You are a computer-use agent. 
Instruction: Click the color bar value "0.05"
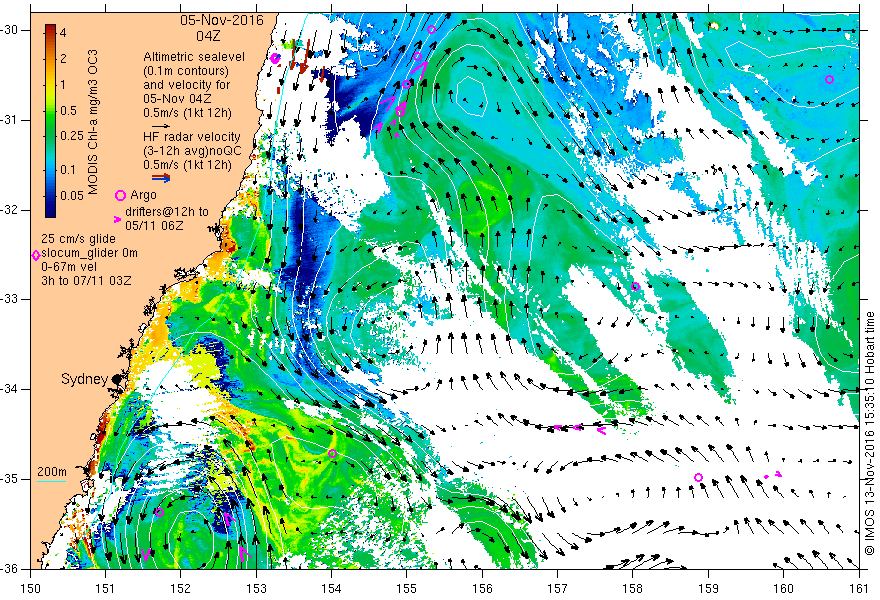72,195
